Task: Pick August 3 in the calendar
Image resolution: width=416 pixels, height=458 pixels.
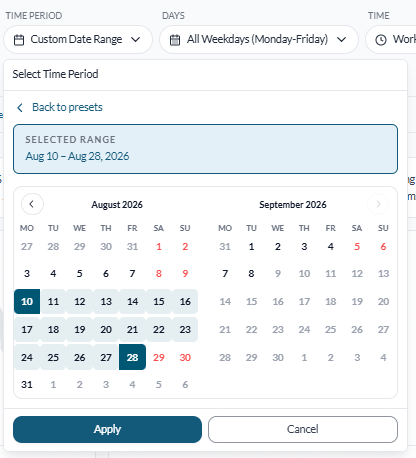Action: [x=27, y=274]
